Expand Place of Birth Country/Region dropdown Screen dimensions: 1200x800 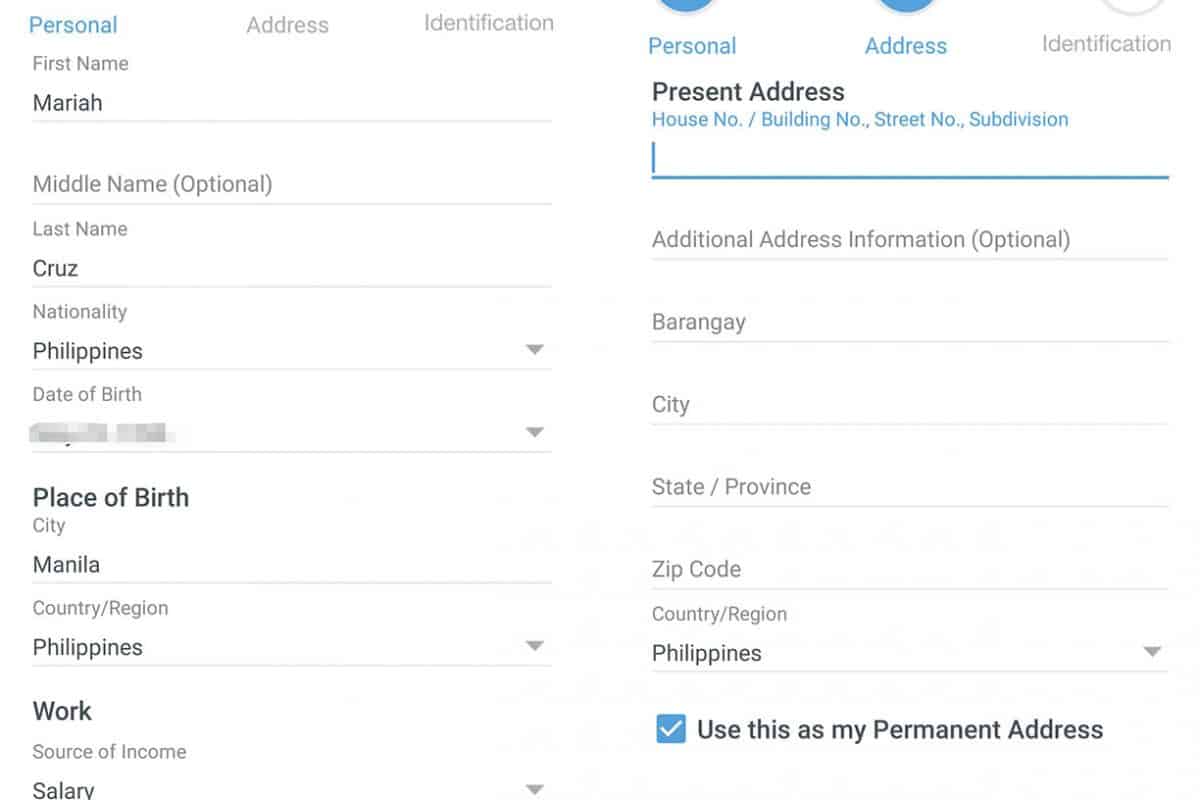pyautogui.click(x=534, y=646)
